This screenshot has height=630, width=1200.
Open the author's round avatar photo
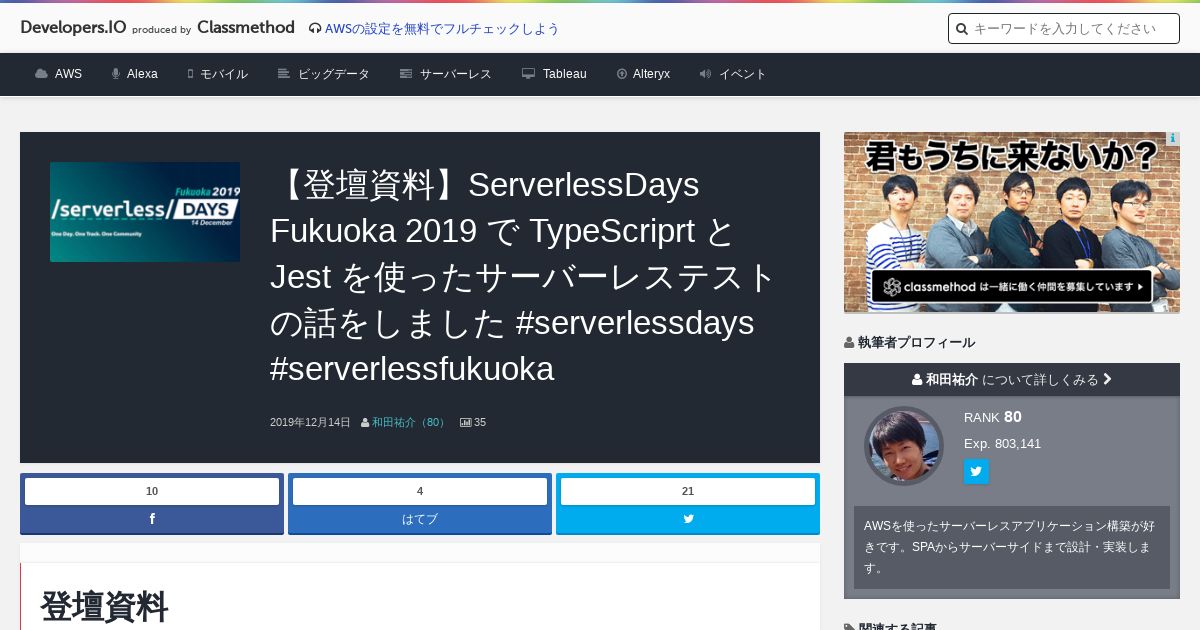pos(904,446)
